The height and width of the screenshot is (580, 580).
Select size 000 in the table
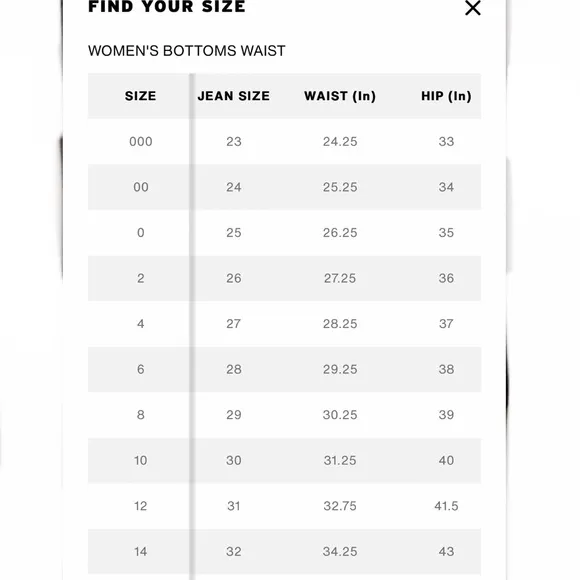click(x=141, y=142)
